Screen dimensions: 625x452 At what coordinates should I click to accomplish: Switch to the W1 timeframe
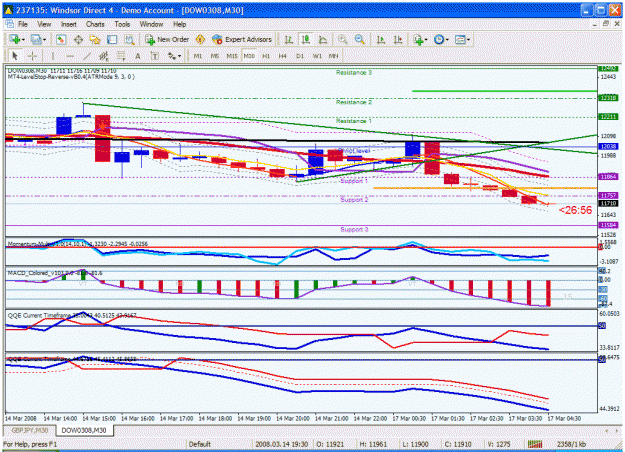tap(317, 56)
